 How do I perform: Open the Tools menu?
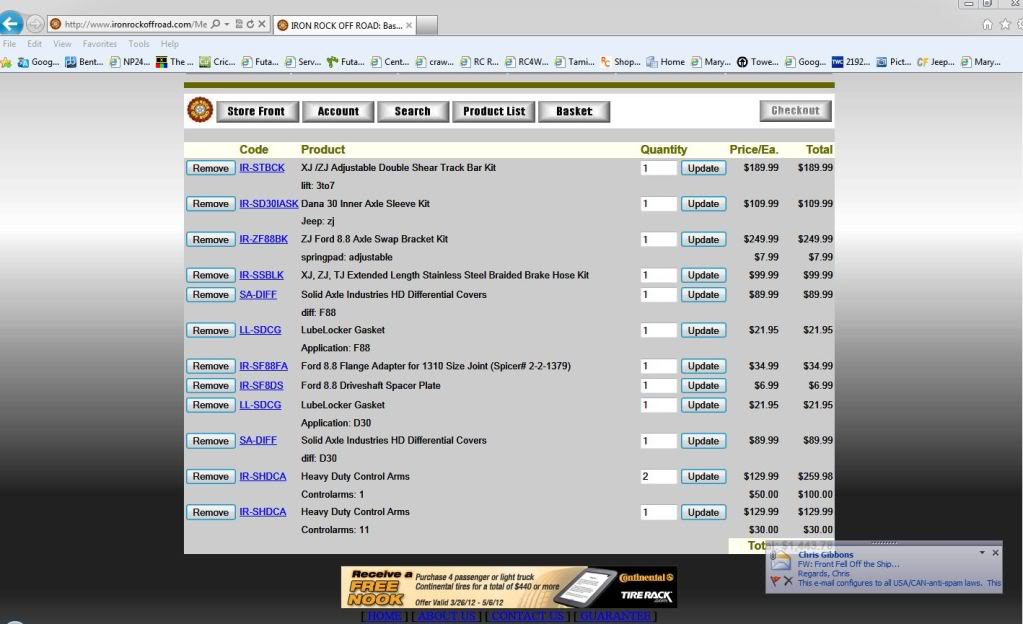[139, 44]
